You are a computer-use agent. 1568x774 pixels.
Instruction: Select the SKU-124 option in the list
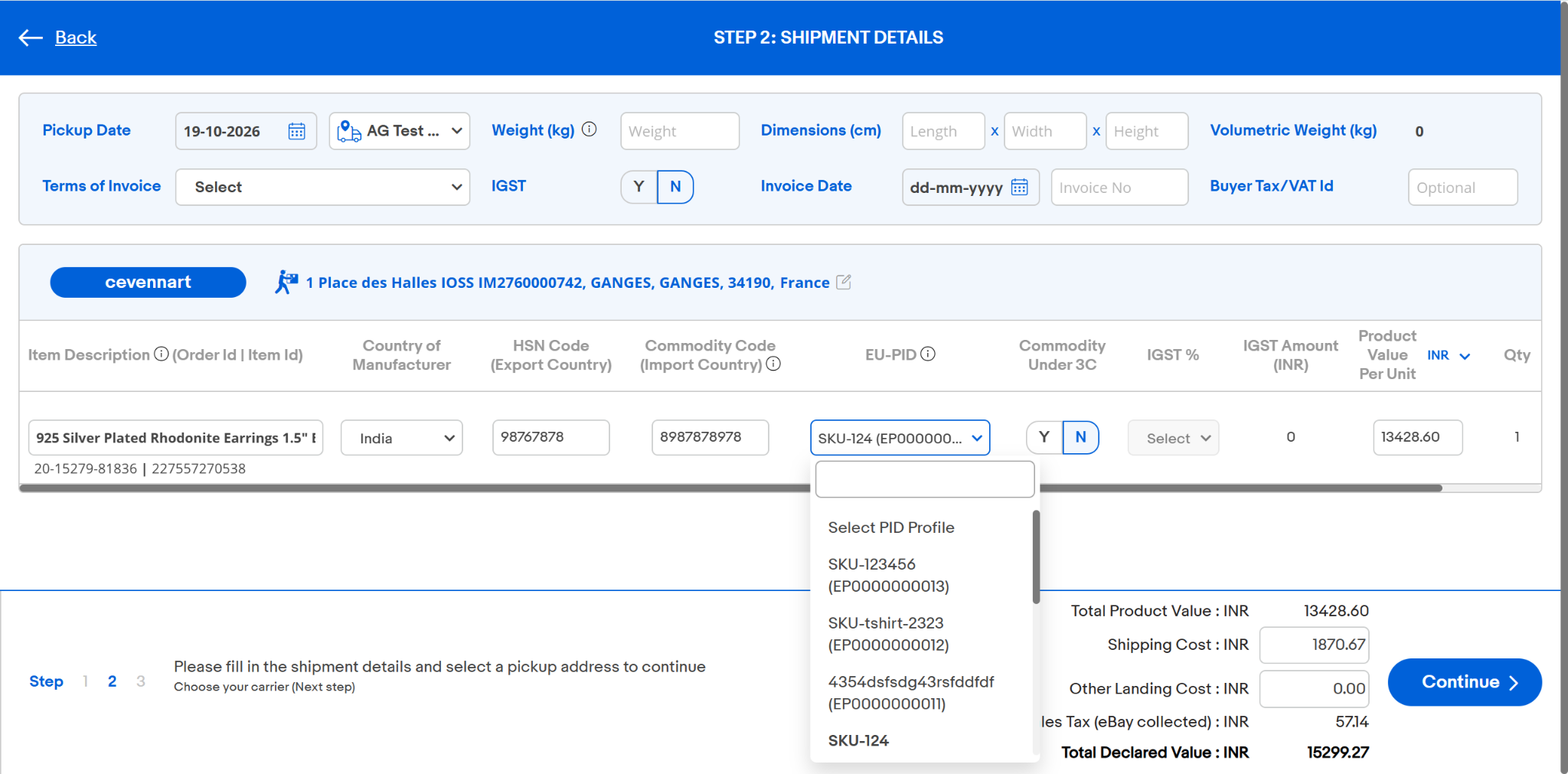click(x=858, y=740)
